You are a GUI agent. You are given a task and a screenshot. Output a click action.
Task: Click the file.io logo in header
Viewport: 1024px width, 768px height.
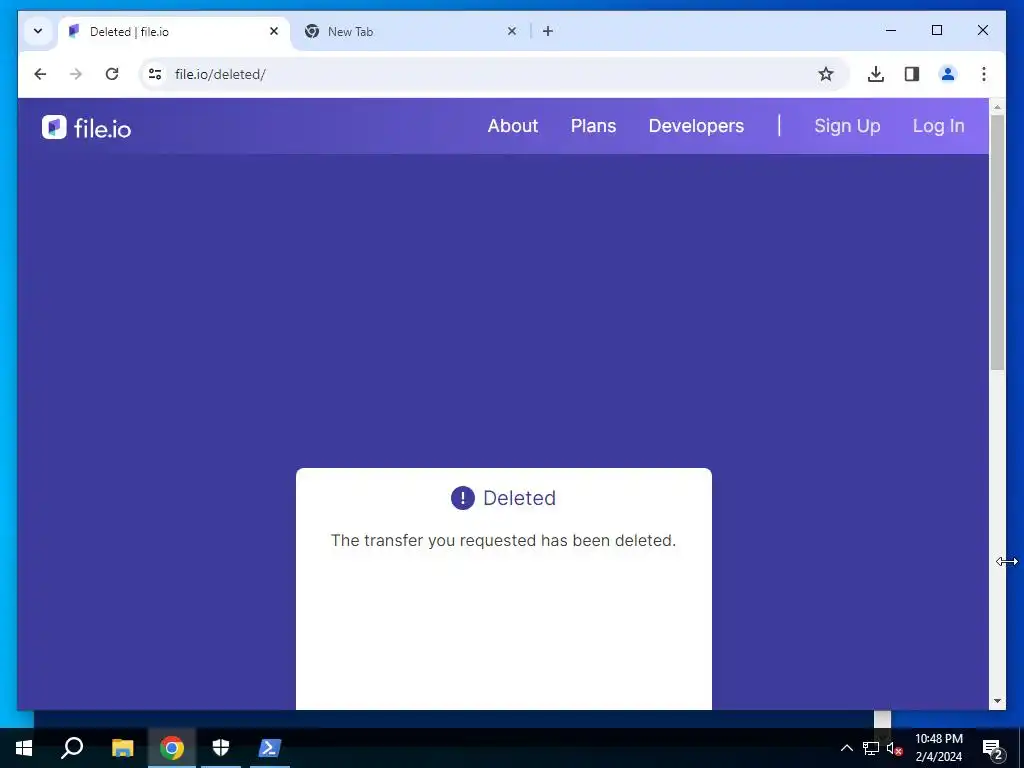86,127
